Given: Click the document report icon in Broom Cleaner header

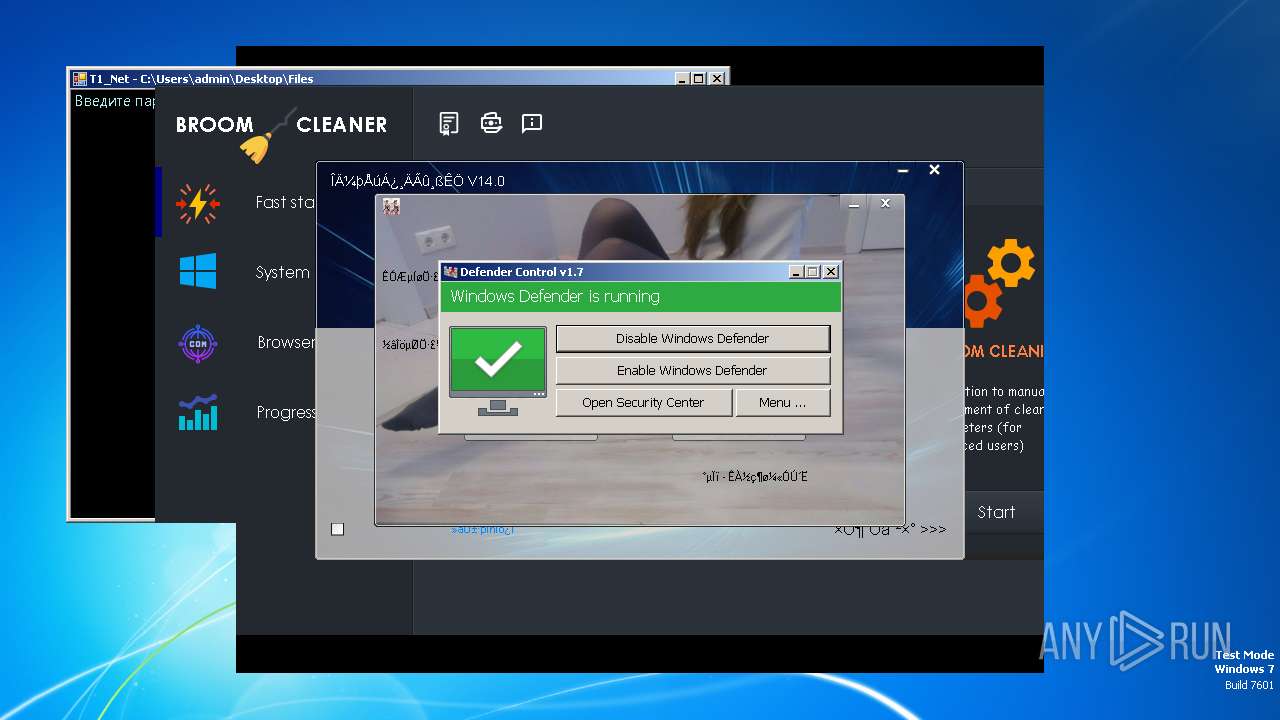Looking at the screenshot, I should [449, 123].
